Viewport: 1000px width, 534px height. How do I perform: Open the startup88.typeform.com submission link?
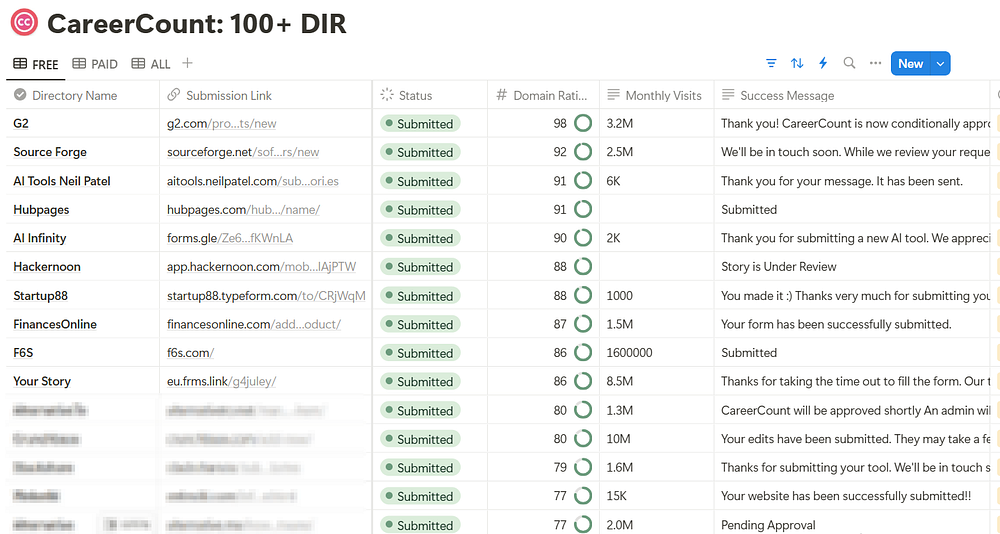pos(266,296)
